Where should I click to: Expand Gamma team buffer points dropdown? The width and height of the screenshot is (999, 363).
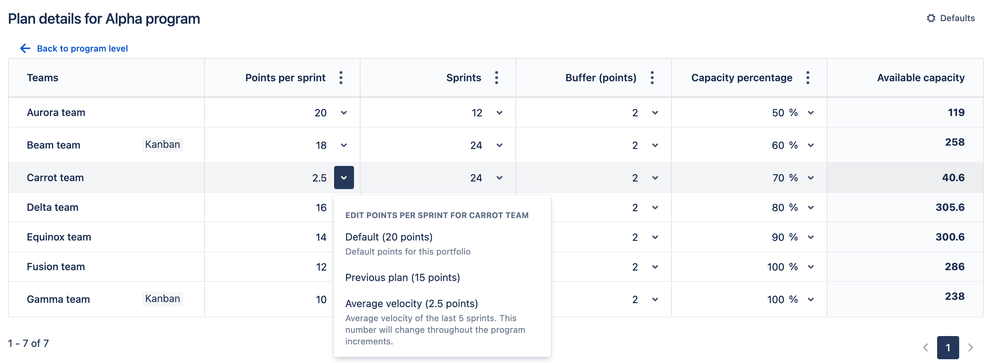(x=655, y=299)
